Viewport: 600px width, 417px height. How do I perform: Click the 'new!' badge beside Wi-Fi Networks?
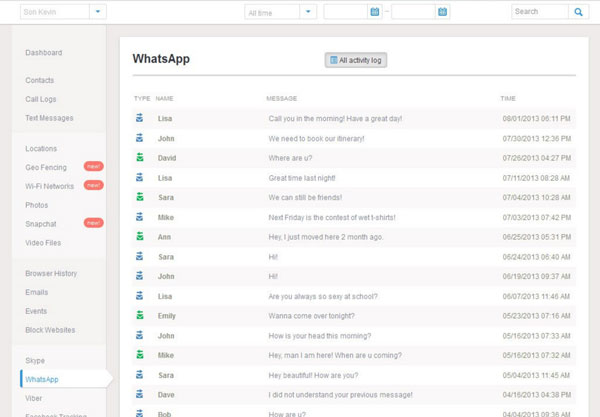tap(94, 185)
